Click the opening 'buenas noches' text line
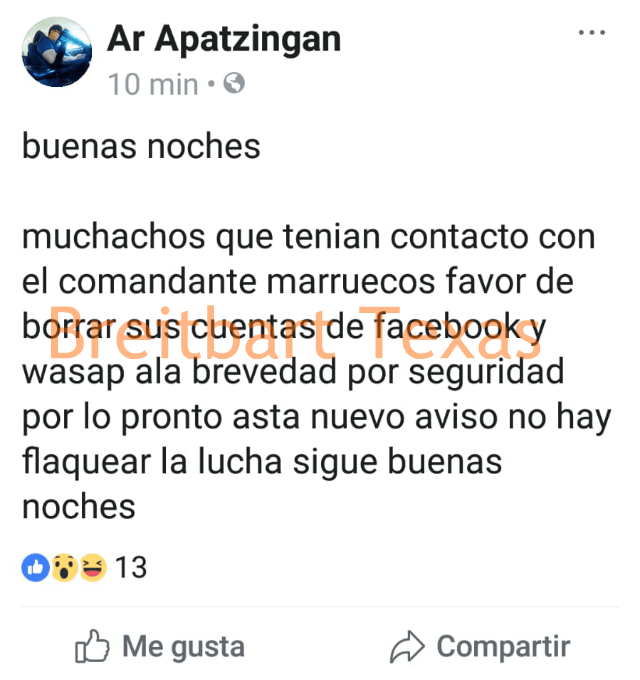The height and width of the screenshot is (680, 640). (141, 146)
